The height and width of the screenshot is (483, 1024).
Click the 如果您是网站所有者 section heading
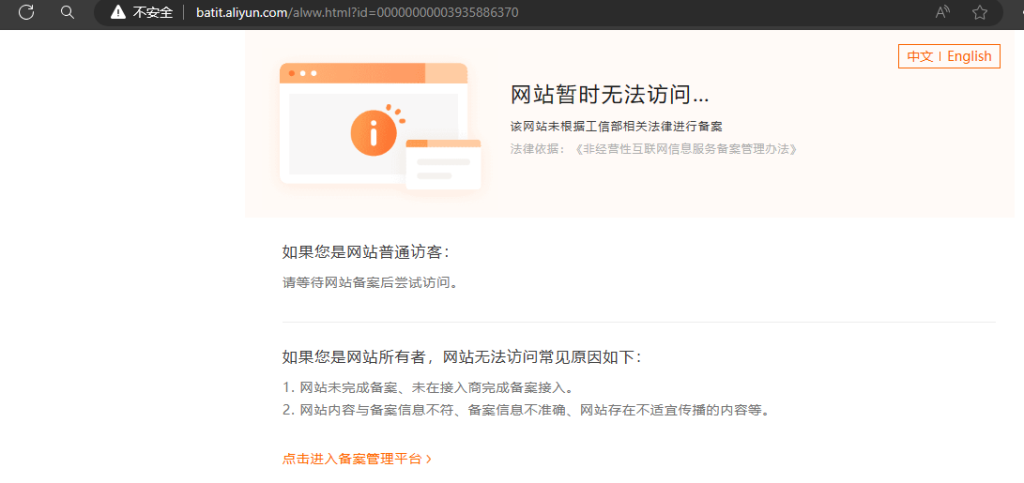(461, 357)
